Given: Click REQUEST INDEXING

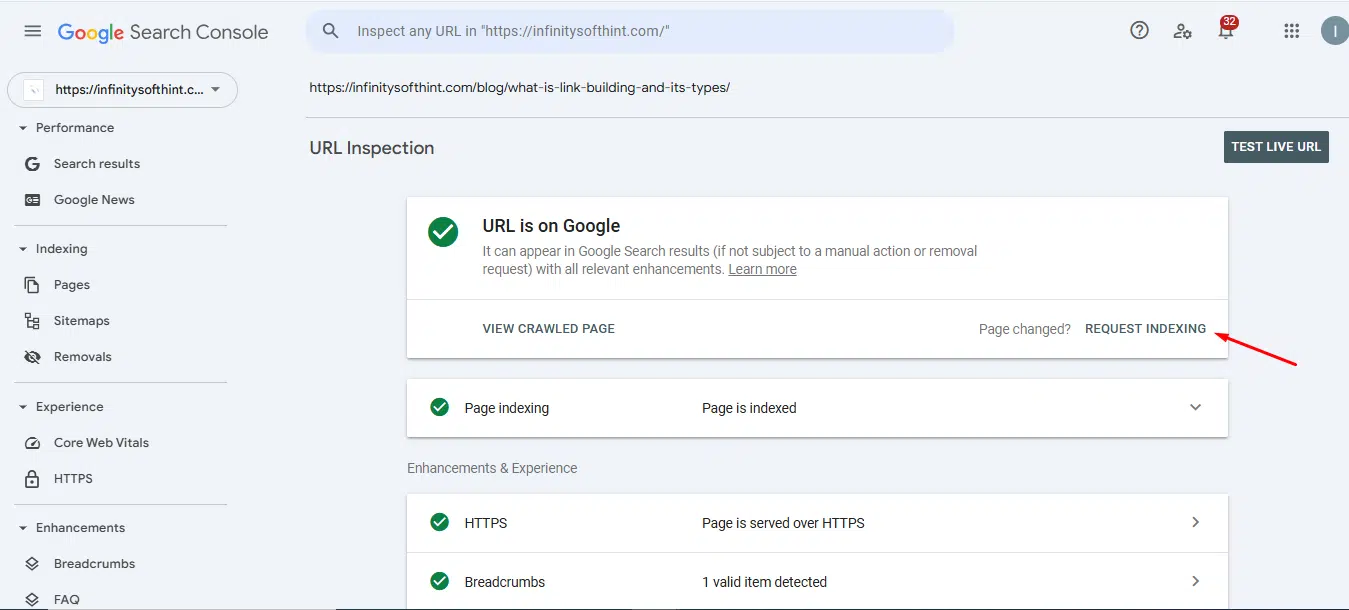Looking at the screenshot, I should [1146, 328].
